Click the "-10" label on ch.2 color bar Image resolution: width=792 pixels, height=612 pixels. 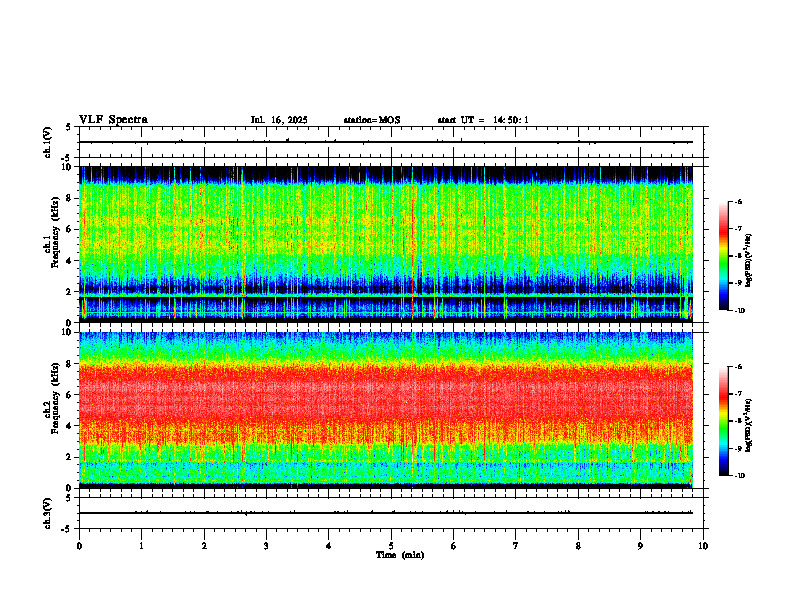click(739, 476)
